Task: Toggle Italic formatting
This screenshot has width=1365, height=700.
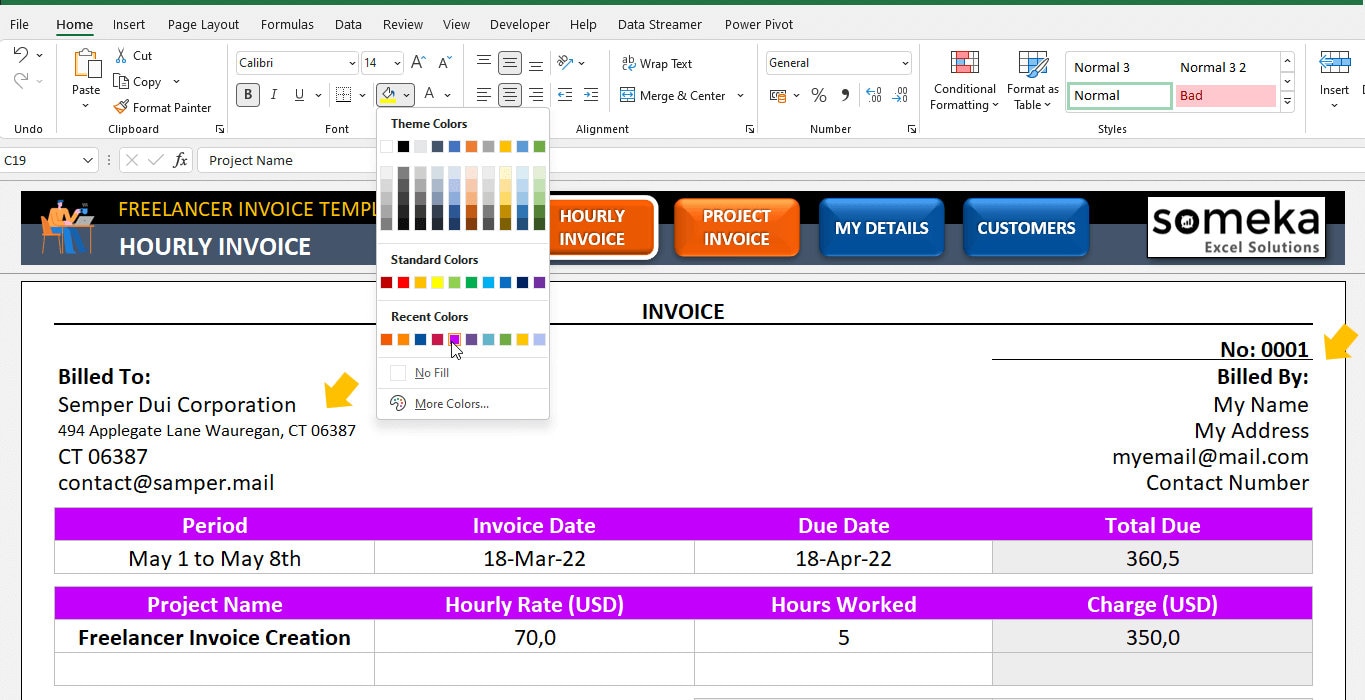Action: pos(274,95)
